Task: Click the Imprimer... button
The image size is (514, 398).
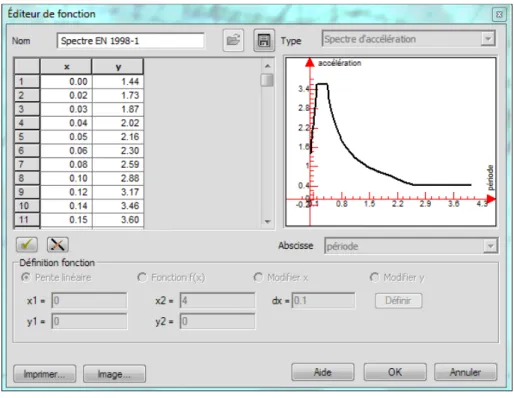Action: tap(45, 374)
